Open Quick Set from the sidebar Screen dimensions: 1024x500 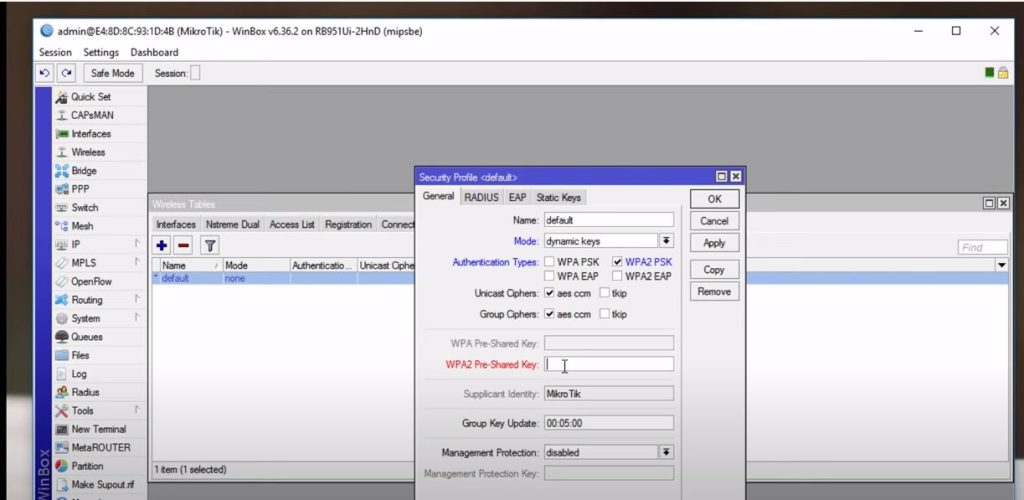tap(91, 97)
